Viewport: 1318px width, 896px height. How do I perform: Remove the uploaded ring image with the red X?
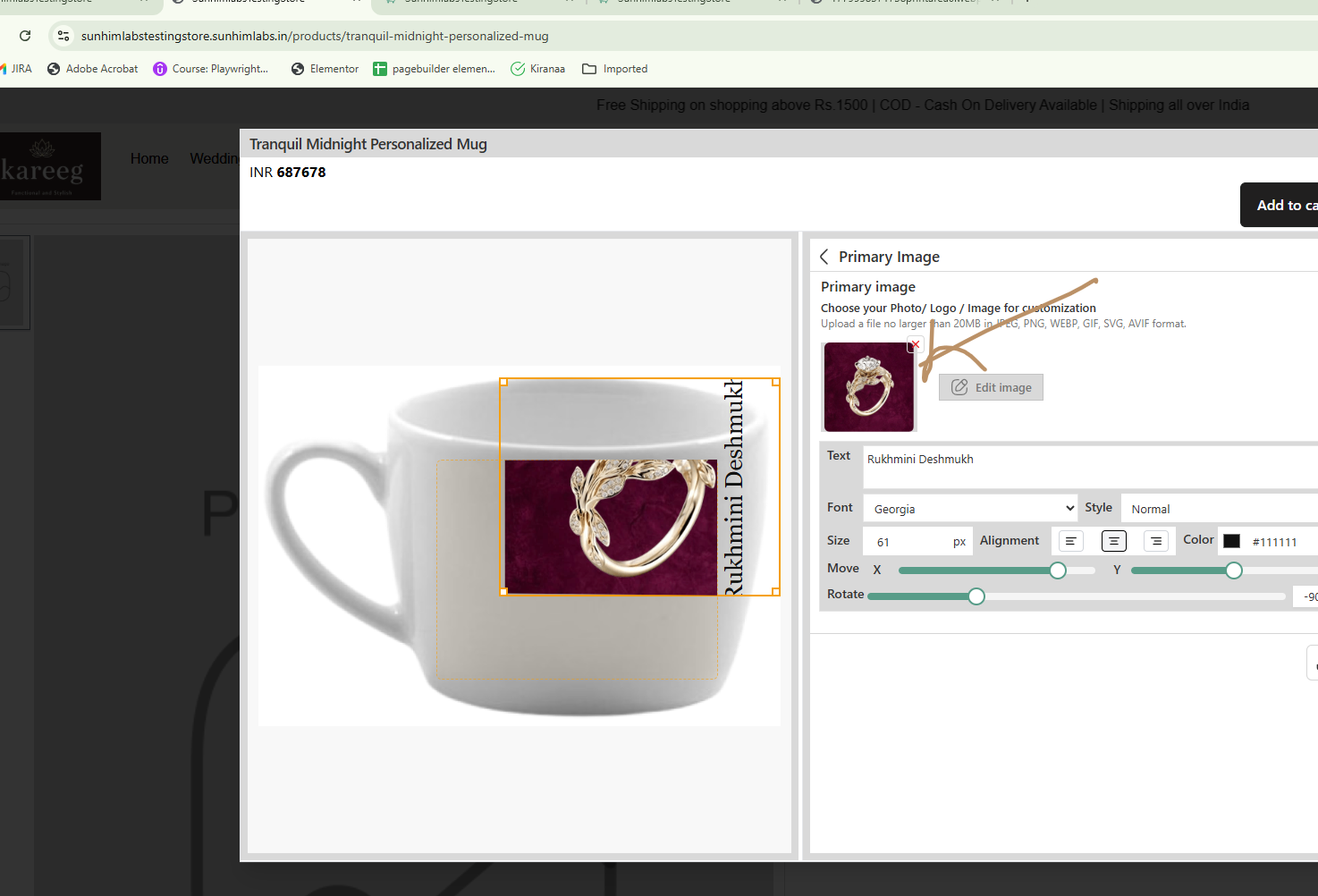click(x=915, y=344)
